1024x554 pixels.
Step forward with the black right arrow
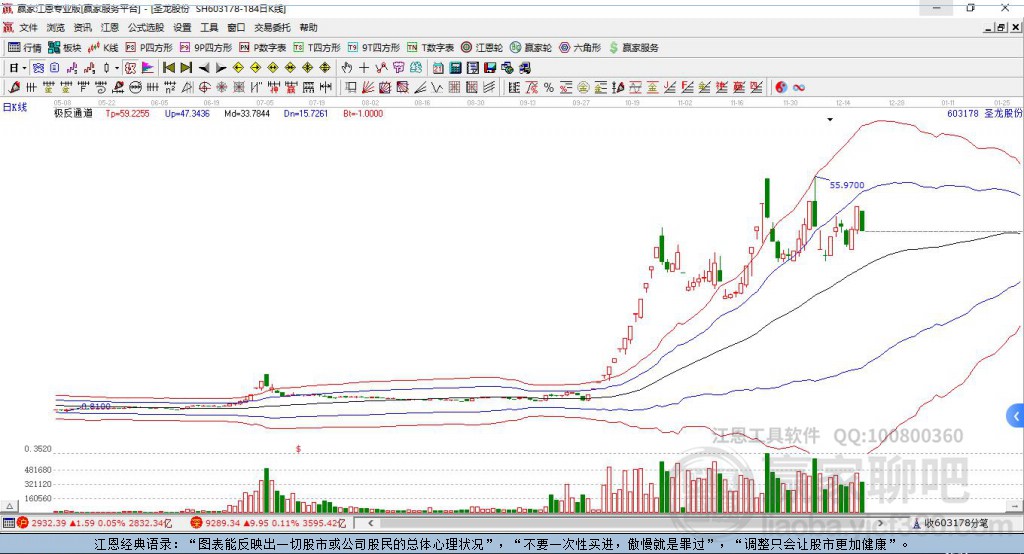pyautogui.click(x=221, y=68)
